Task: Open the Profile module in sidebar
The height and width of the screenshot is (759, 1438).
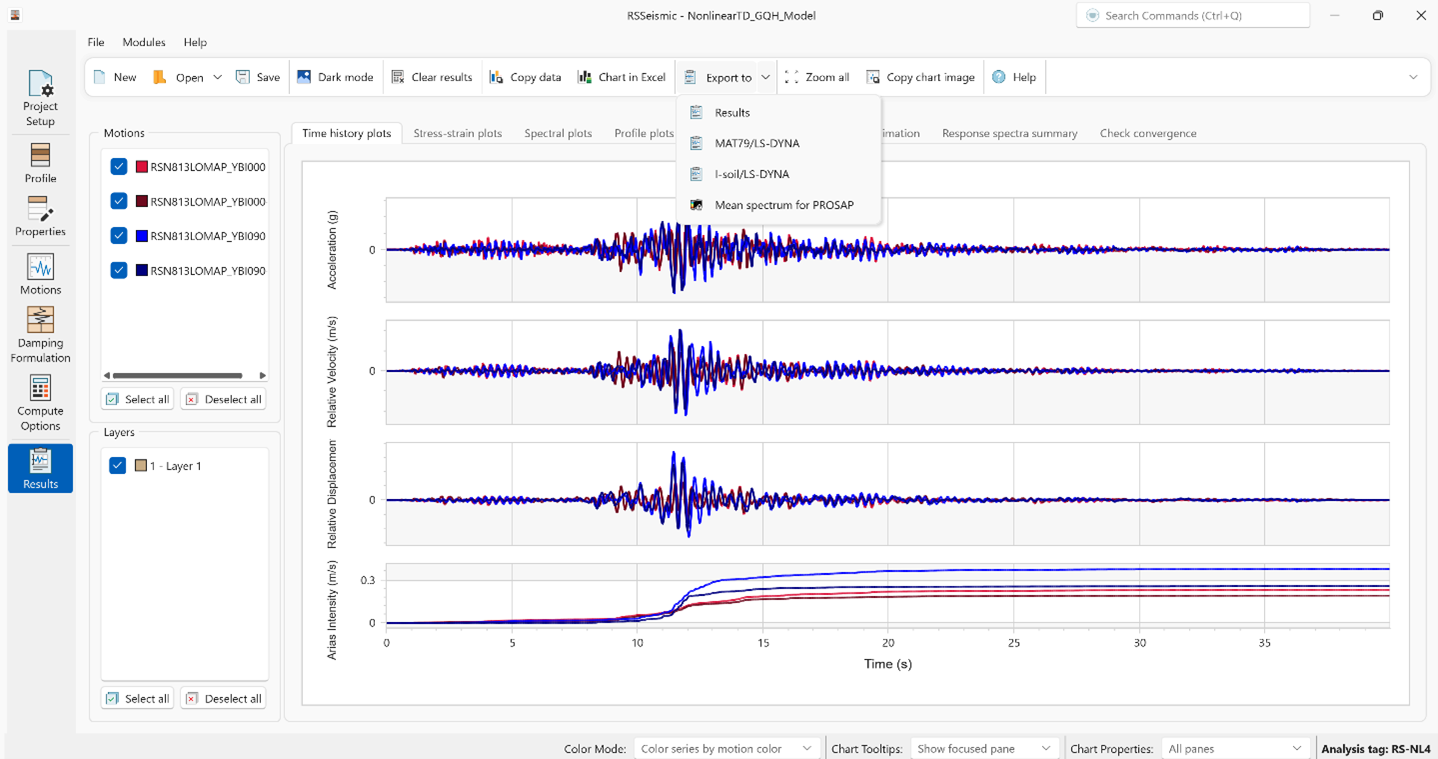Action: 40,163
